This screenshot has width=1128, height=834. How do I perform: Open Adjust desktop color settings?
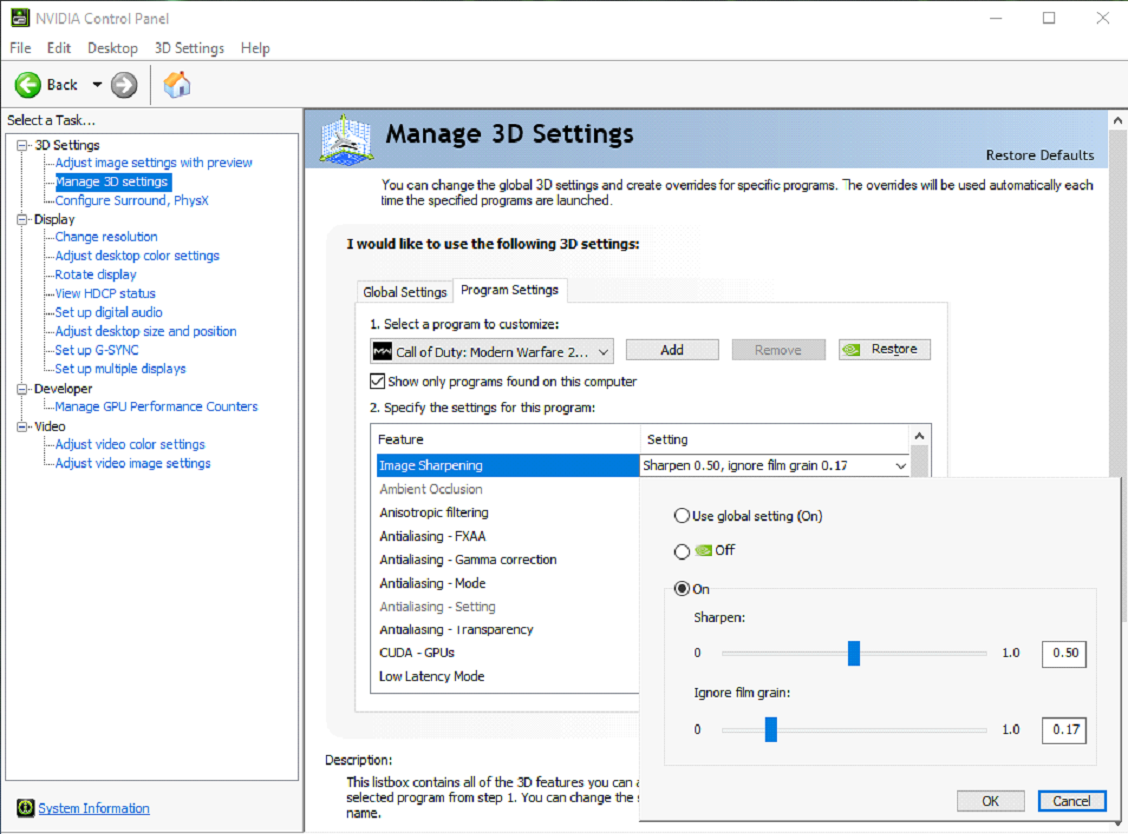(137, 255)
